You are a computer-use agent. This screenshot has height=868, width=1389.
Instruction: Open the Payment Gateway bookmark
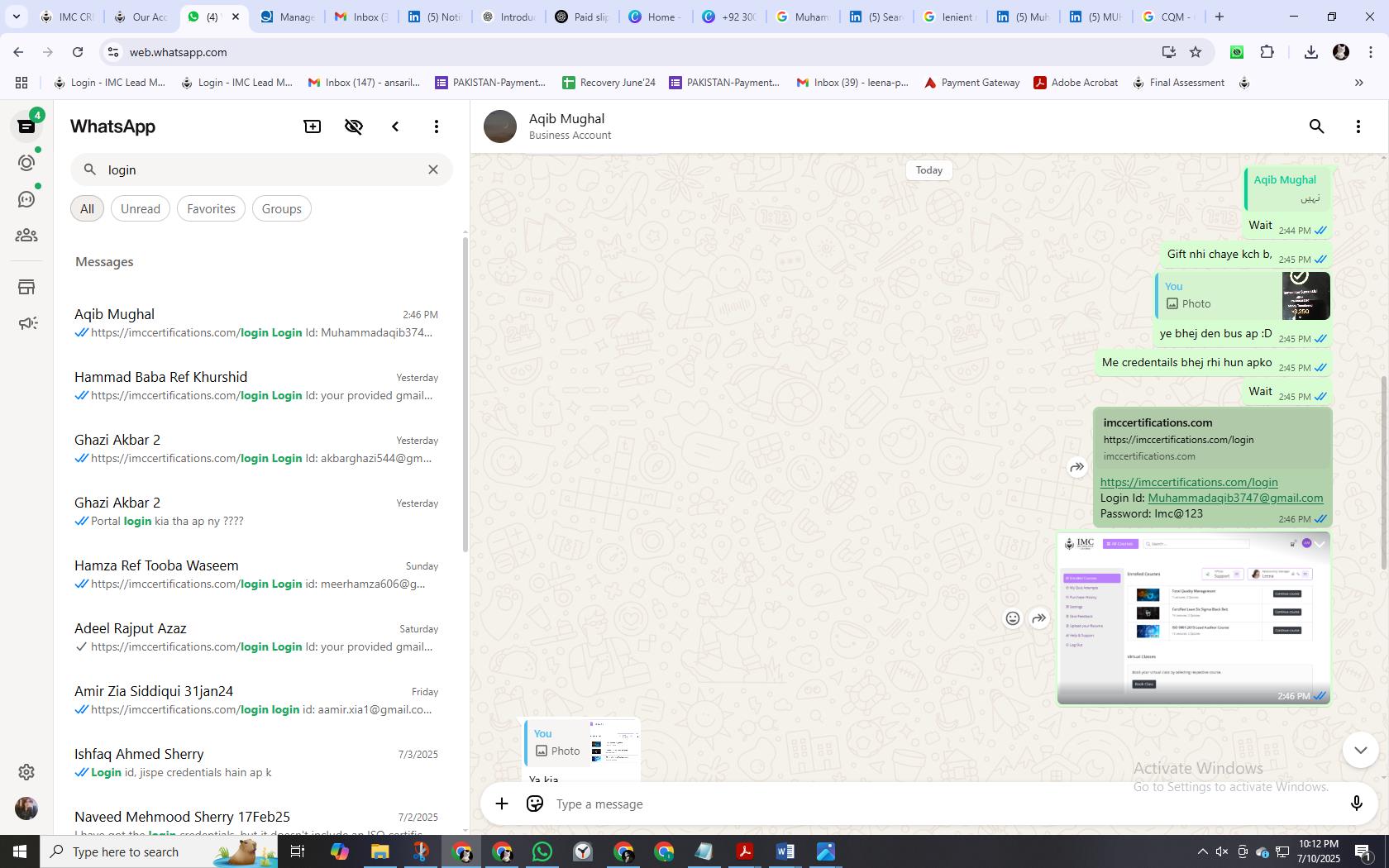(x=971, y=83)
